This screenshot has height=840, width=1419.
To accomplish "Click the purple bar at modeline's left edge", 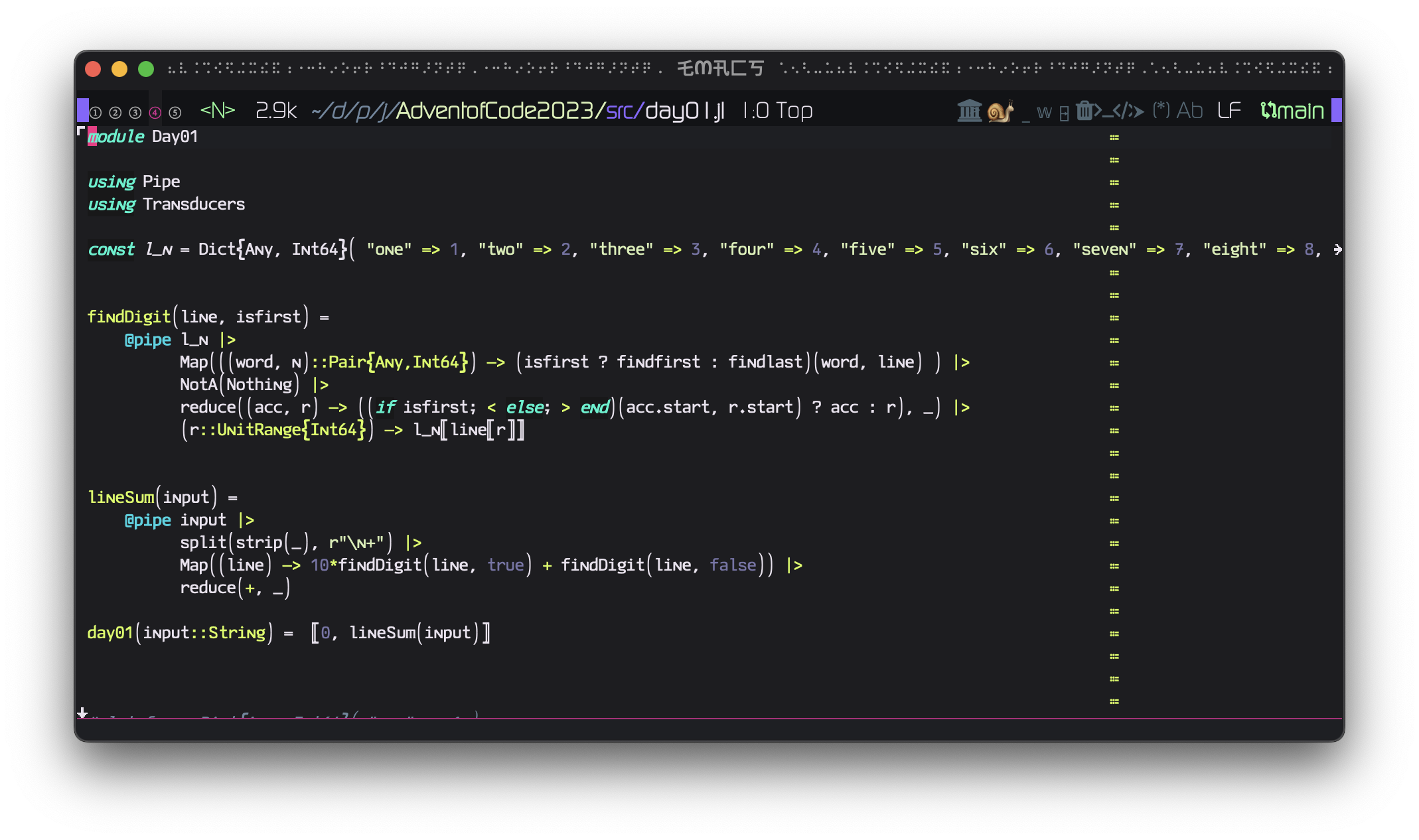I will click(83, 110).
